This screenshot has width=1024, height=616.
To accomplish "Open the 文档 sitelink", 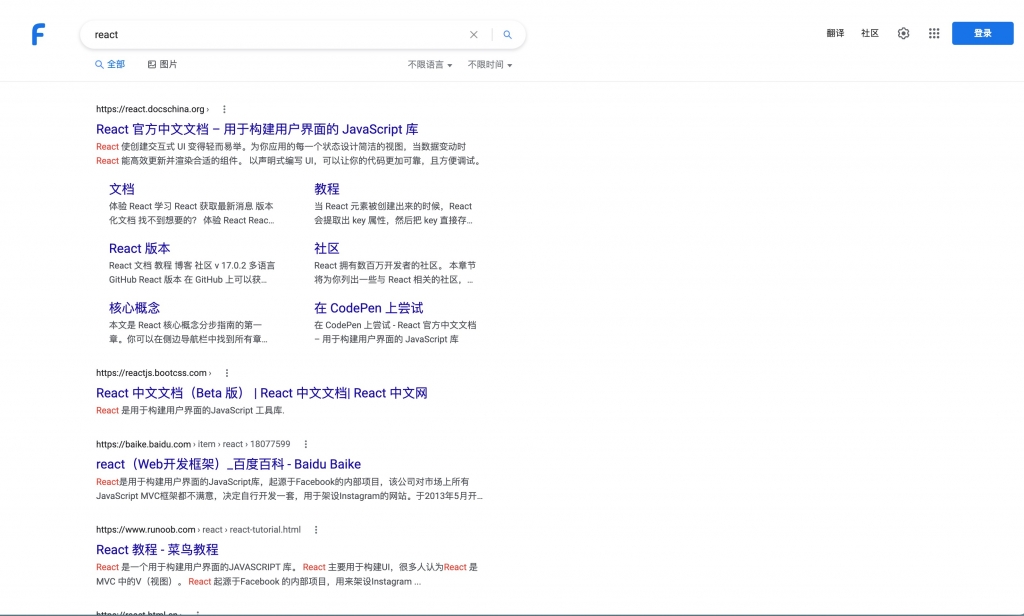I will click(x=121, y=189).
